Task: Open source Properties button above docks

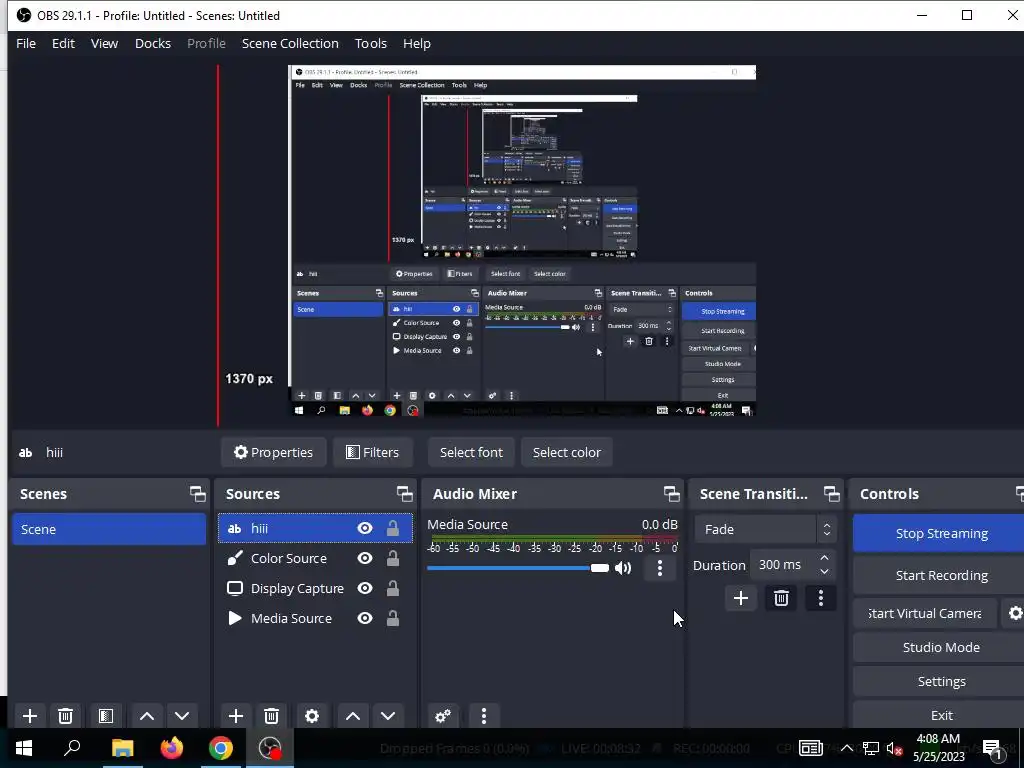Action: click(x=274, y=452)
